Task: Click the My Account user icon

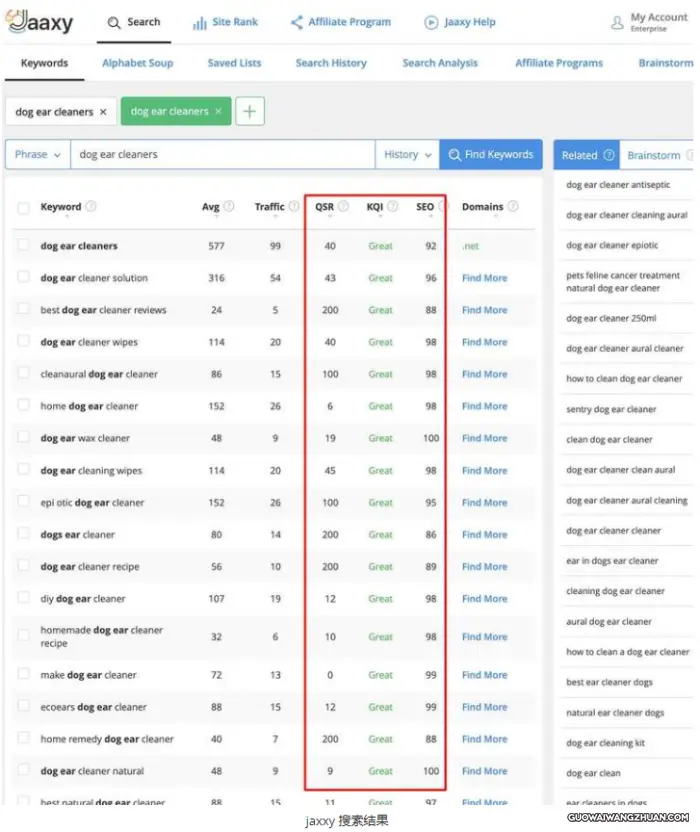Action: click(x=617, y=22)
